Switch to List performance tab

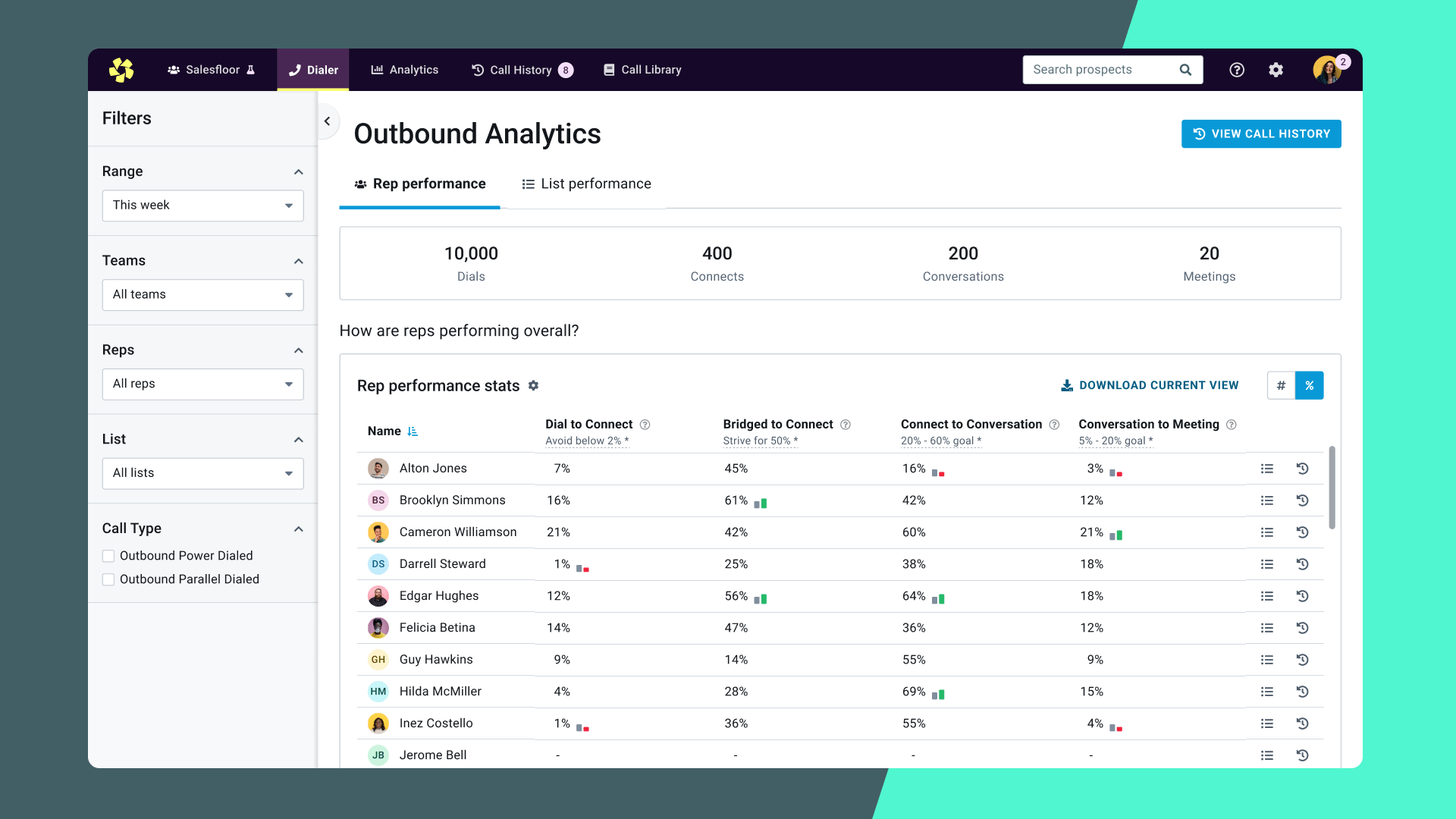[x=586, y=184]
